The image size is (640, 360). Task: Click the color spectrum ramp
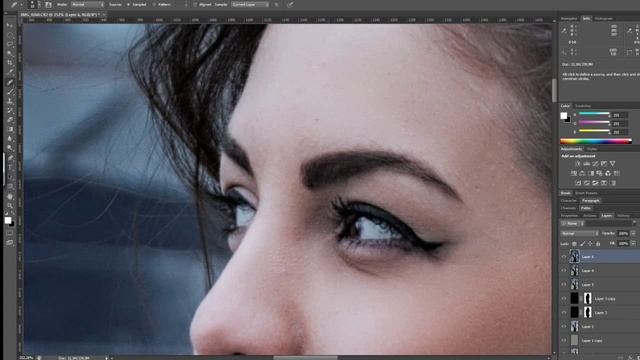click(x=596, y=141)
